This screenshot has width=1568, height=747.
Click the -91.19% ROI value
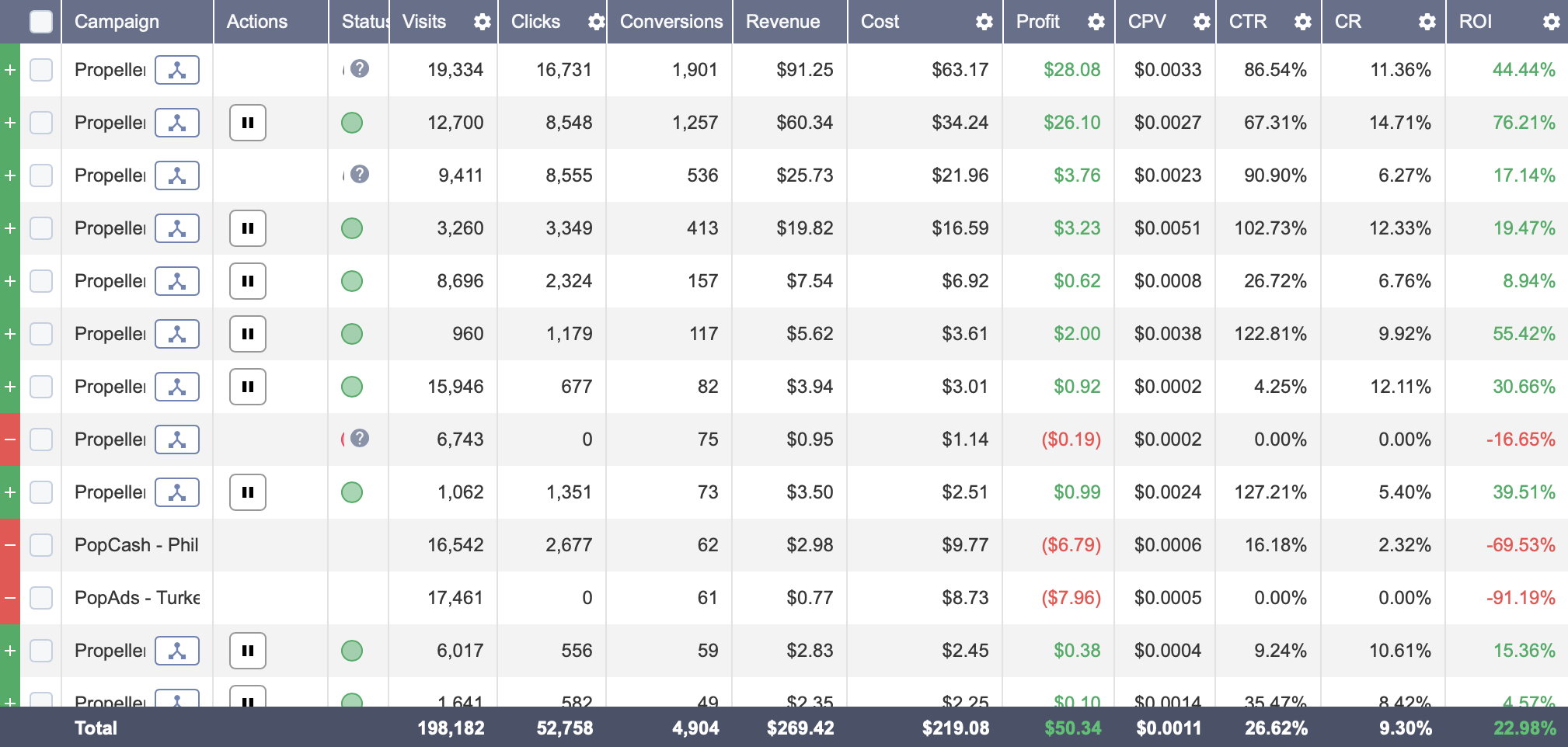[x=1521, y=598]
